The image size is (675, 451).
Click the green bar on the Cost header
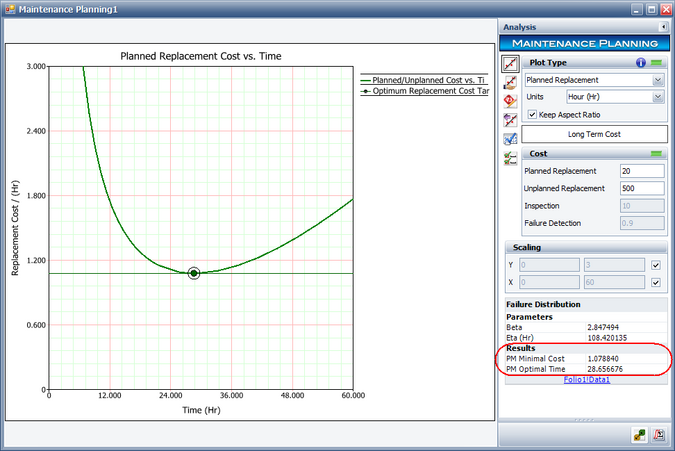[x=656, y=154]
